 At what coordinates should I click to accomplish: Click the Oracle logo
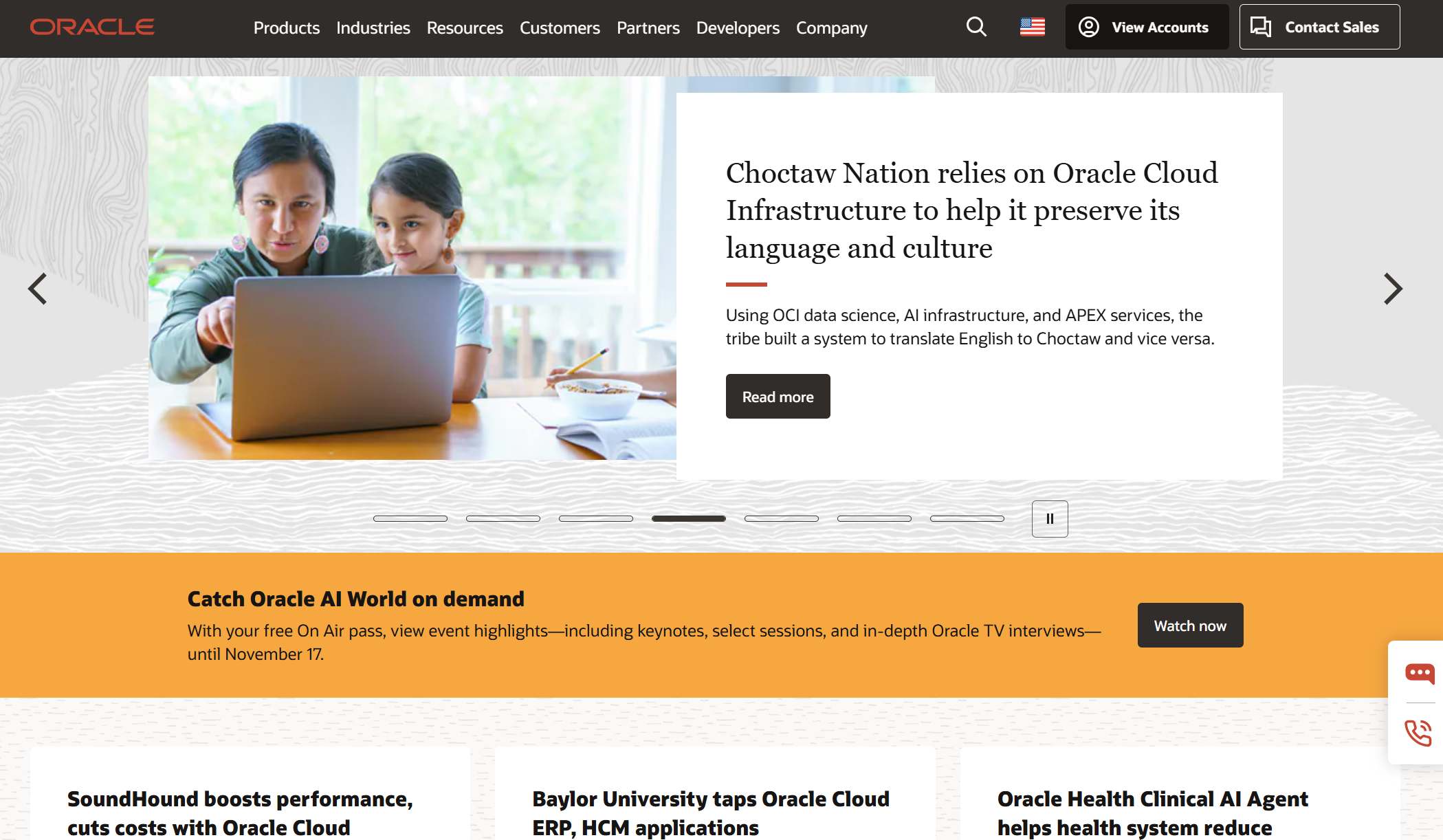coord(91,27)
